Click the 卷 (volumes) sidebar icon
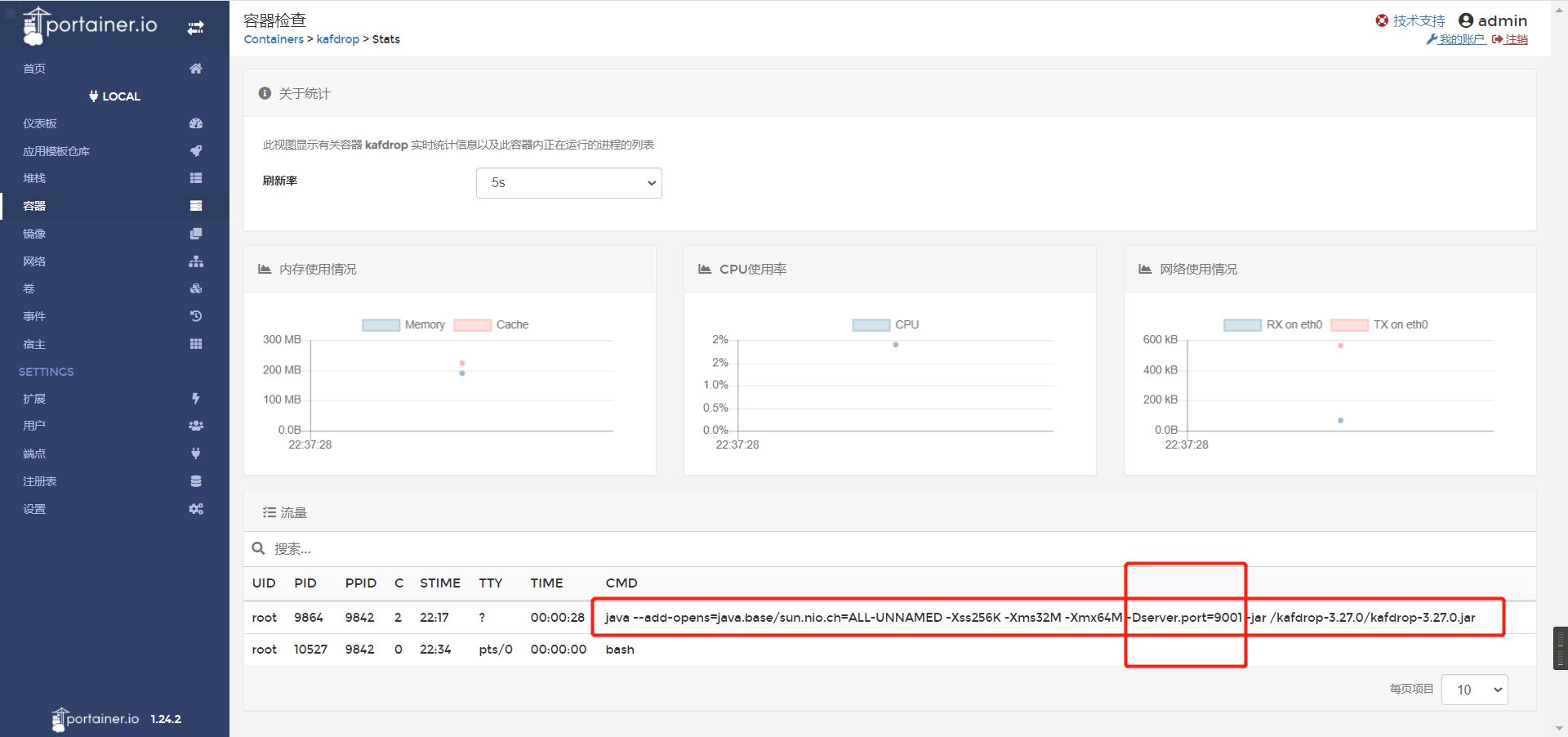The height and width of the screenshot is (737, 1568). (195, 288)
